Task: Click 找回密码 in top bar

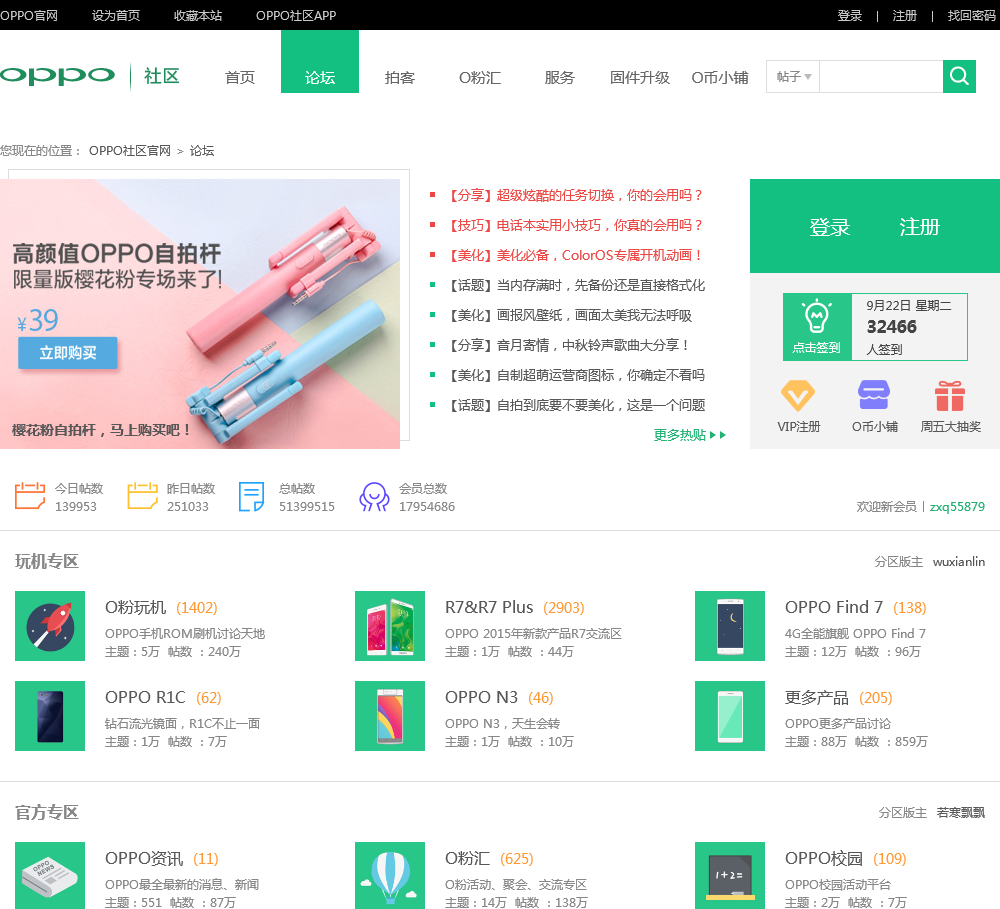Action: pyautogui.click(x=971, y=15)
